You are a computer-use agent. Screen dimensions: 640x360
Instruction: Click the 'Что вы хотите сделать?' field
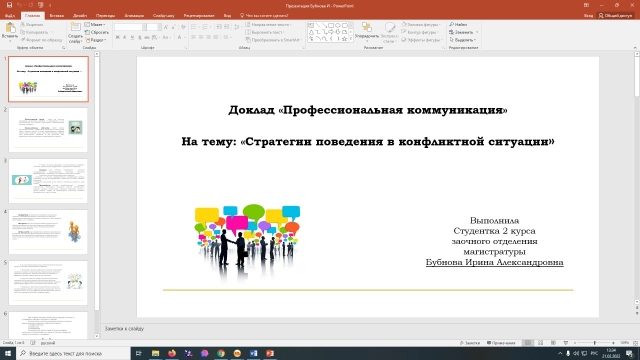tap(264, 16)
